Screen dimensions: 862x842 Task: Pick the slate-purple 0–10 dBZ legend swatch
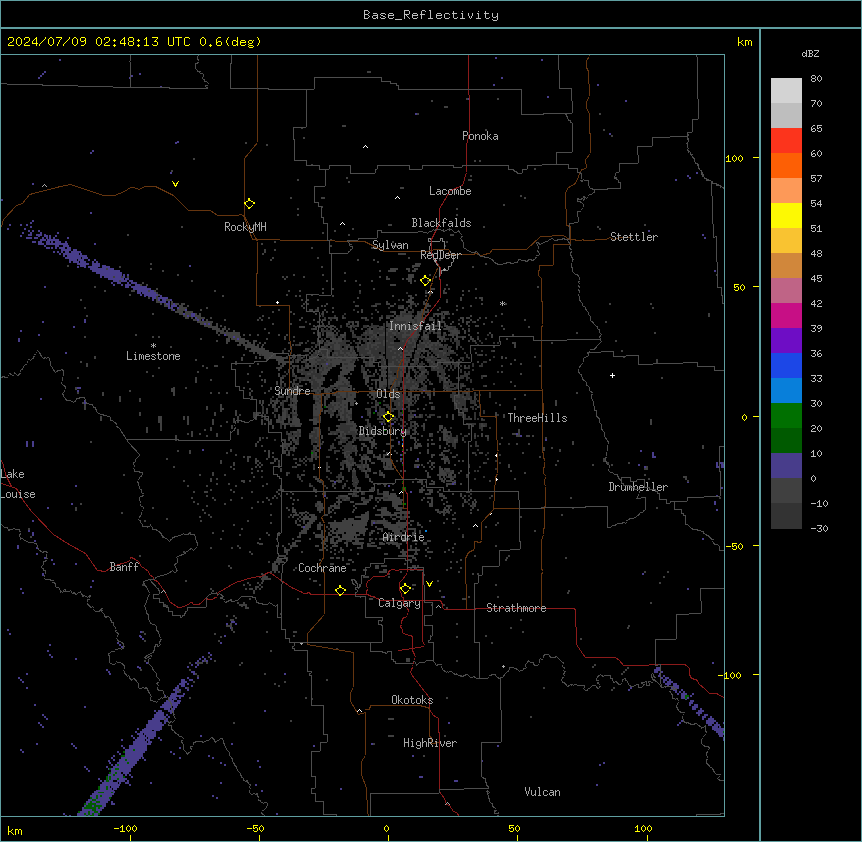(786, 466)
